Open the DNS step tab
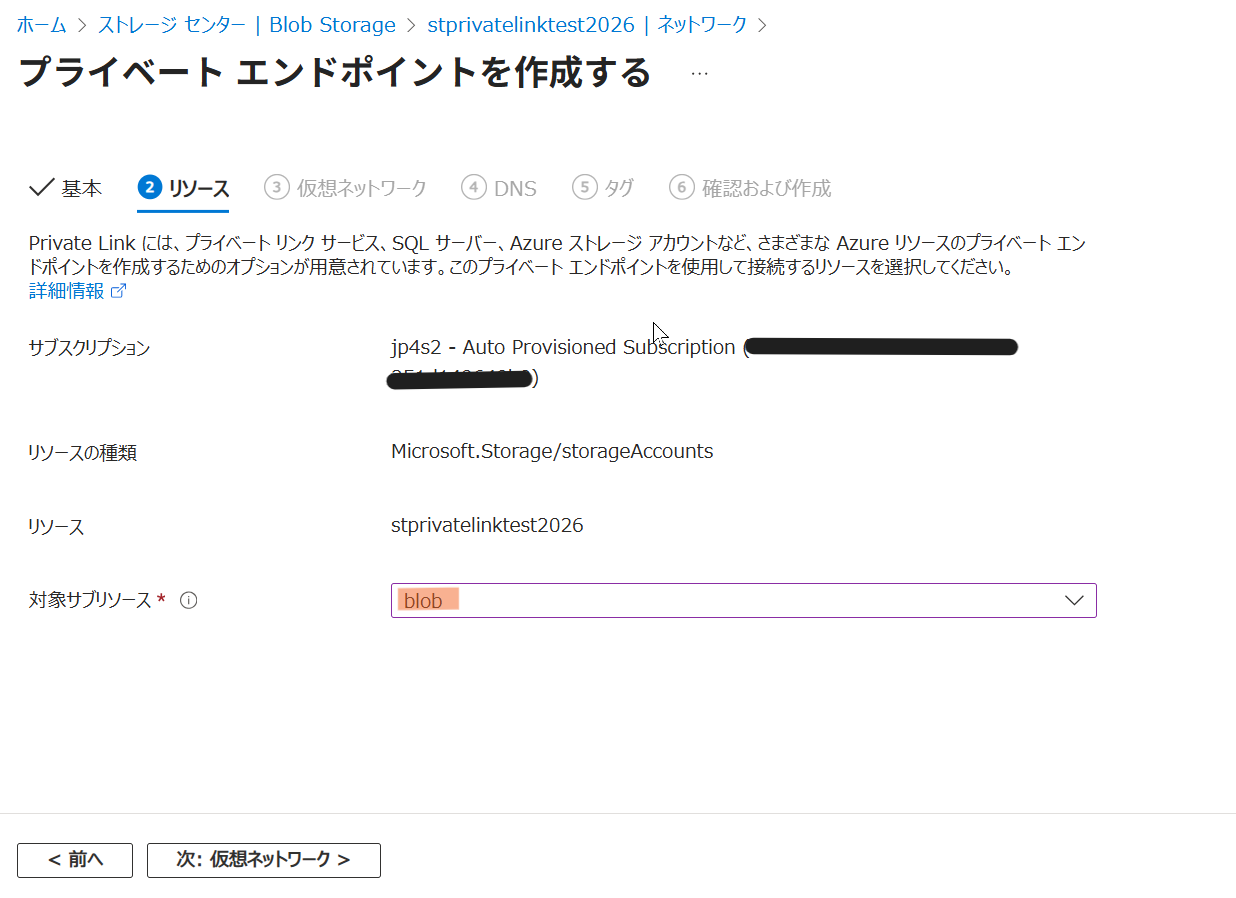This screenshot has height=898, width=1236. (x=499, y=188)
